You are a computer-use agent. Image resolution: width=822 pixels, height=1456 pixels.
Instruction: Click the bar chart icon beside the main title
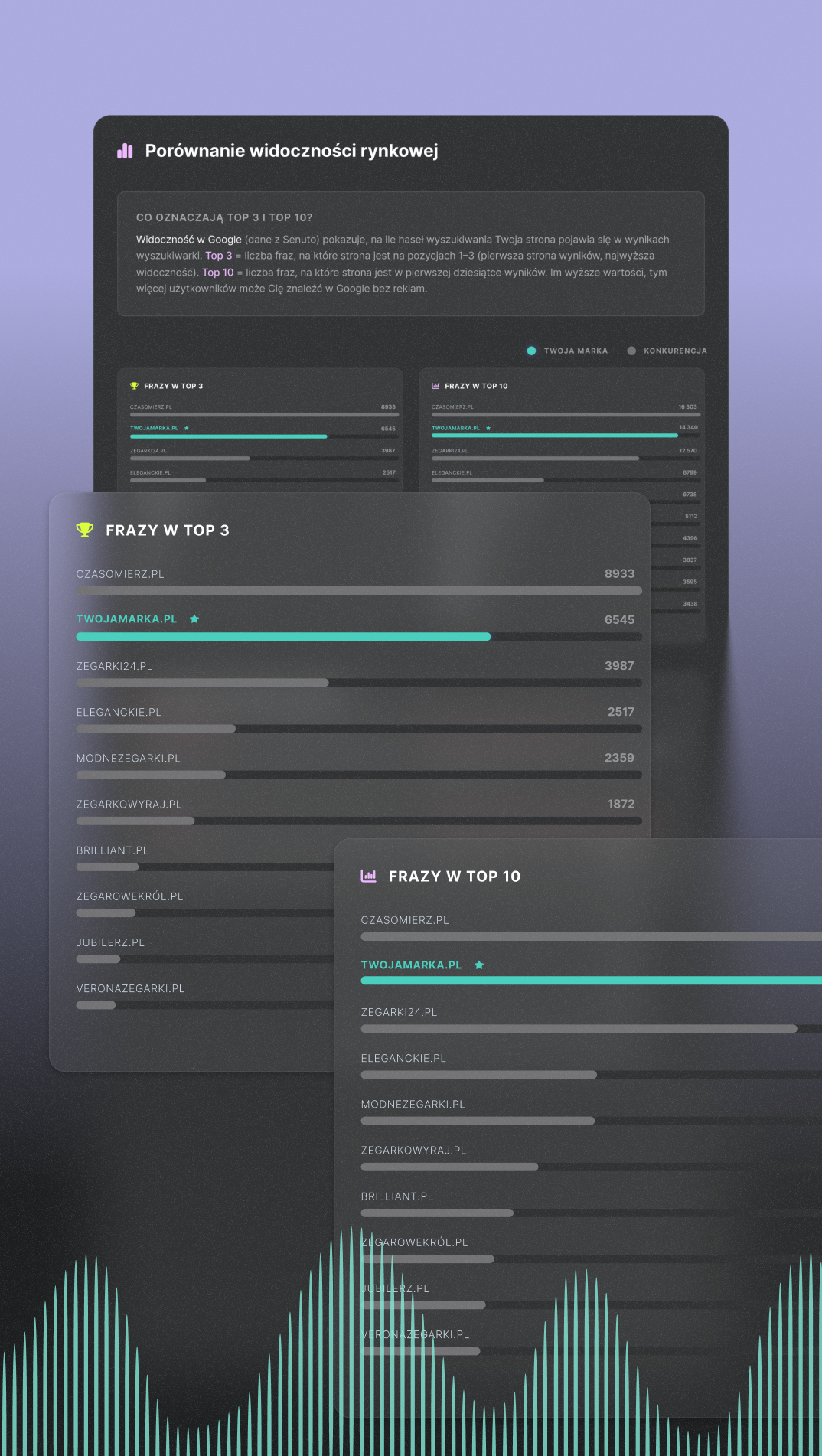(x=125, y=151)
